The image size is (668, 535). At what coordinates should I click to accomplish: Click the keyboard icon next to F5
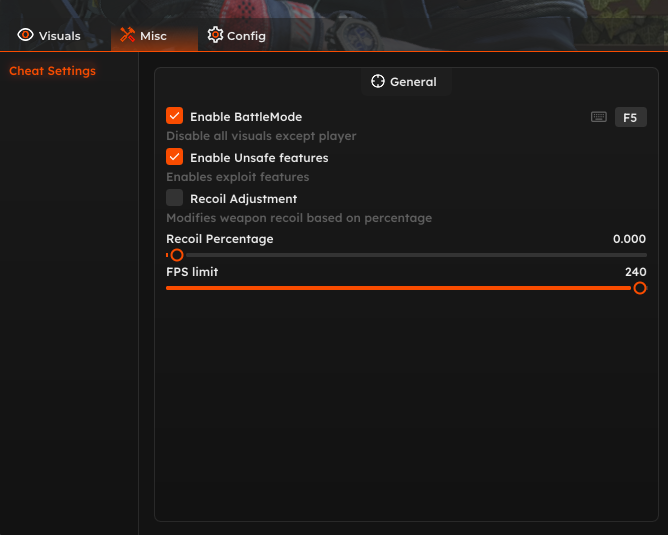(599, 117)
